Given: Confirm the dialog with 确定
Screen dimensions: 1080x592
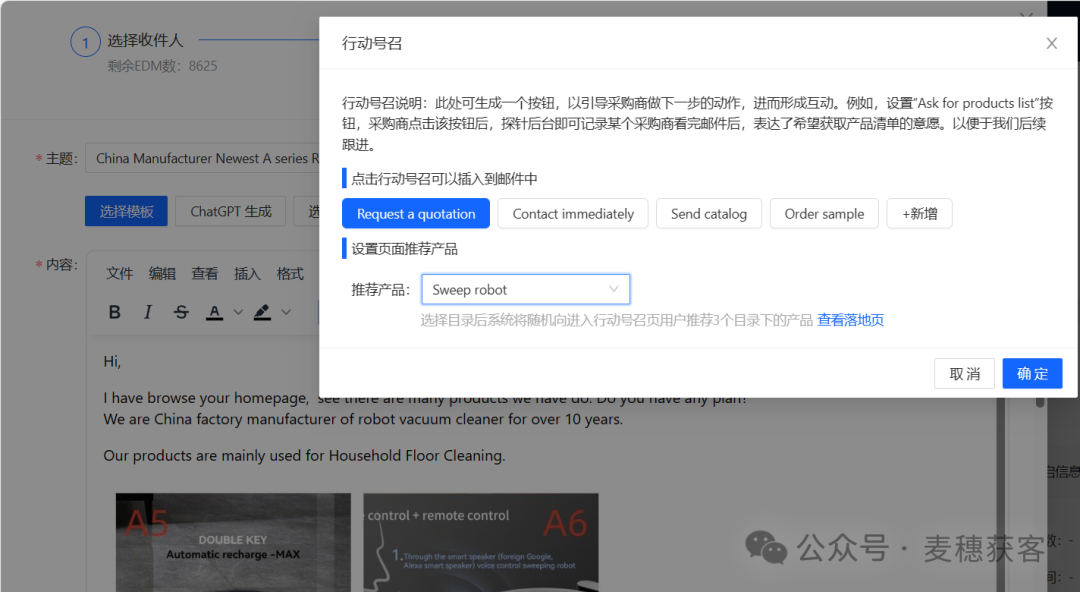Looking at the screenshot, I should [x=1032, y=373].
